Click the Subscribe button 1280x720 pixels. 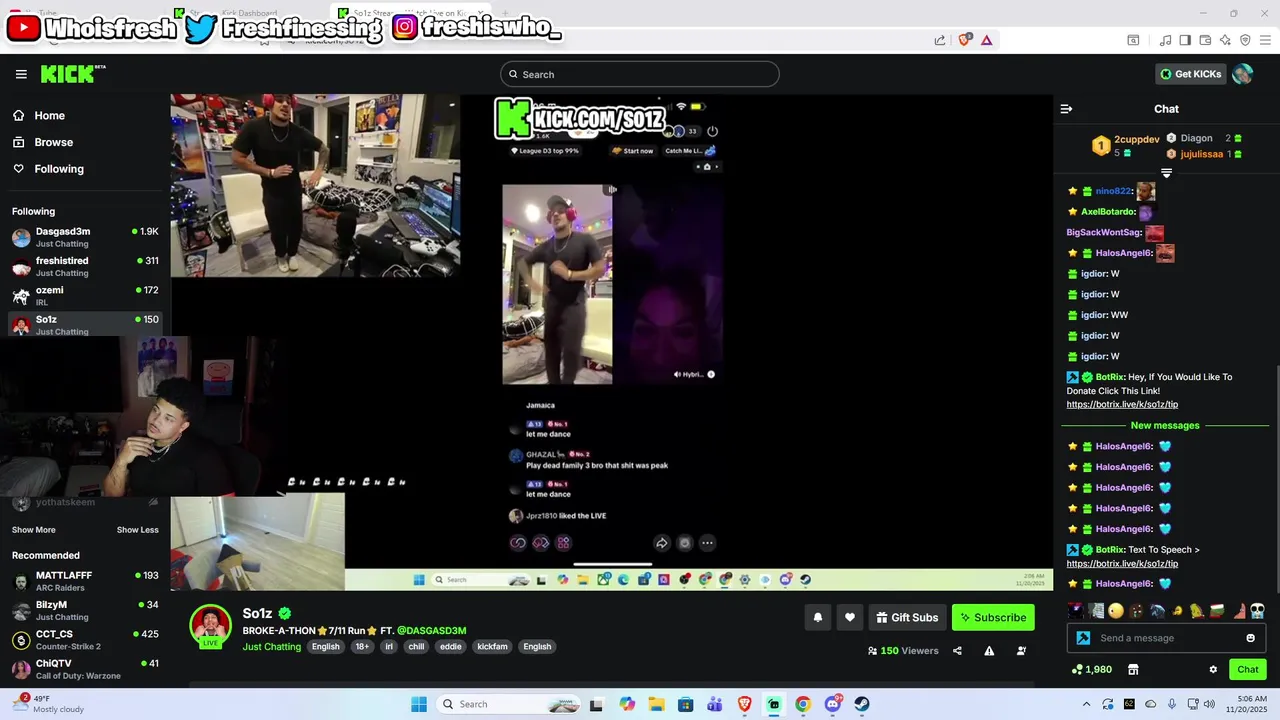coord(993,618)
